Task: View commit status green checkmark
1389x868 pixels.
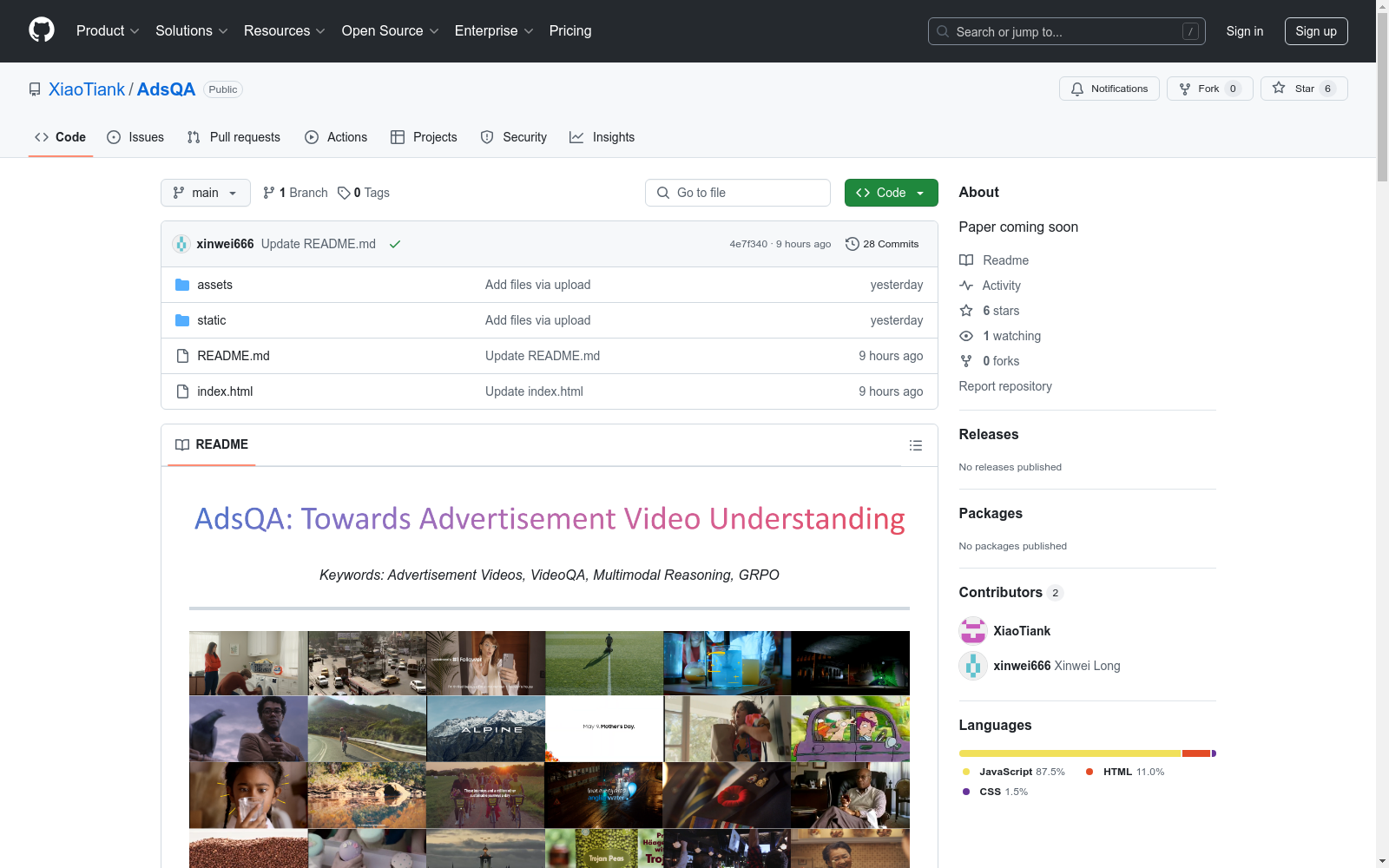Action: 395,244
